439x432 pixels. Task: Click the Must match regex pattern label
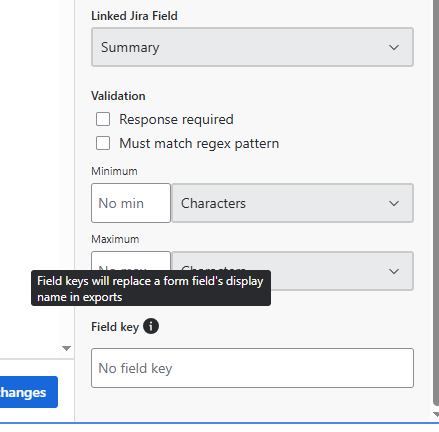pyautogui.click(x=199, y=143)
